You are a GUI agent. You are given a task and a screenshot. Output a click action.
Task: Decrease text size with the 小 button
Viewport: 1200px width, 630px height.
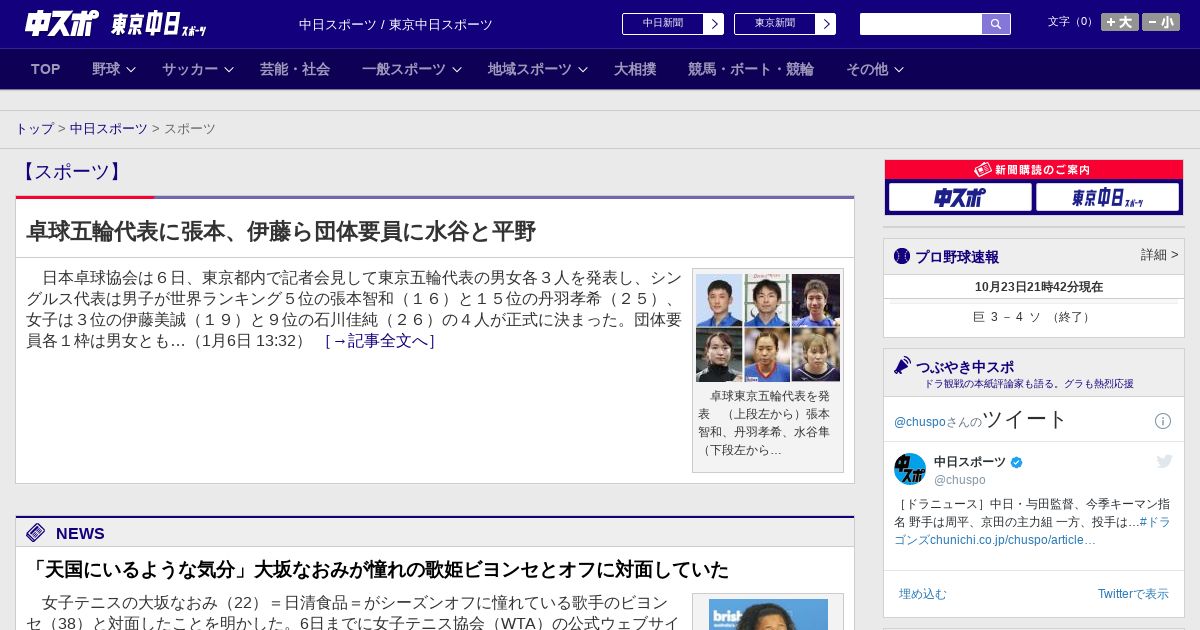tap(1161, 22)
